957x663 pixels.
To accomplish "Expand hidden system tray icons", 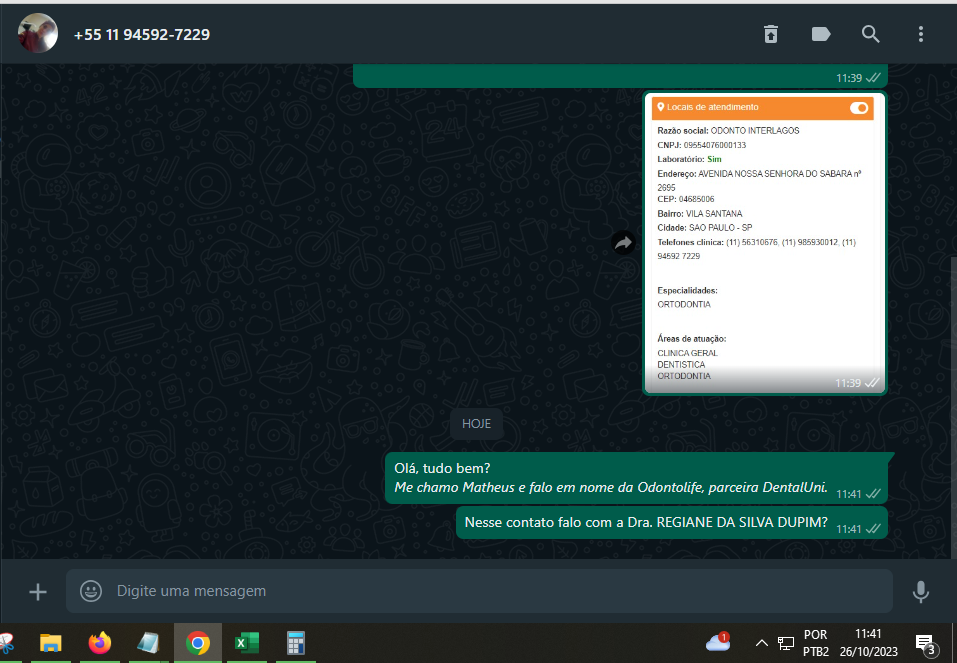I will (x=762, y=643).
